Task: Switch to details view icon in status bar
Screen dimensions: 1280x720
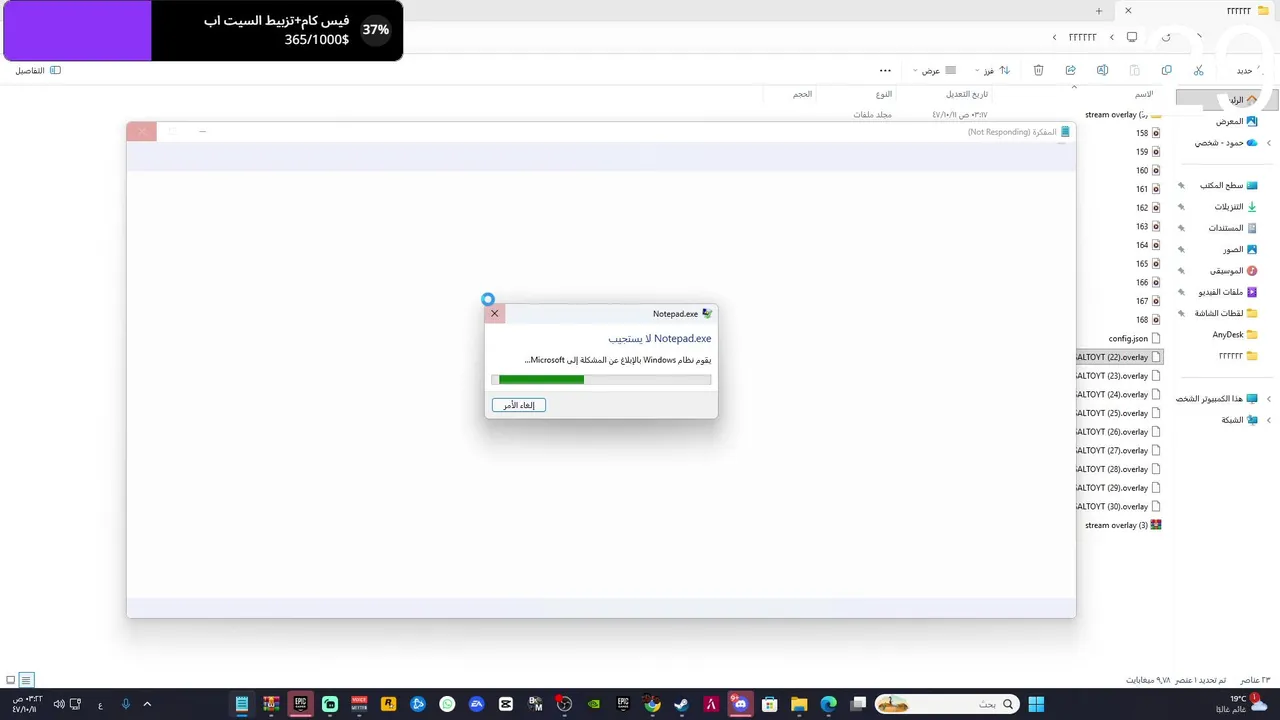Action: [x=27, y=680]
